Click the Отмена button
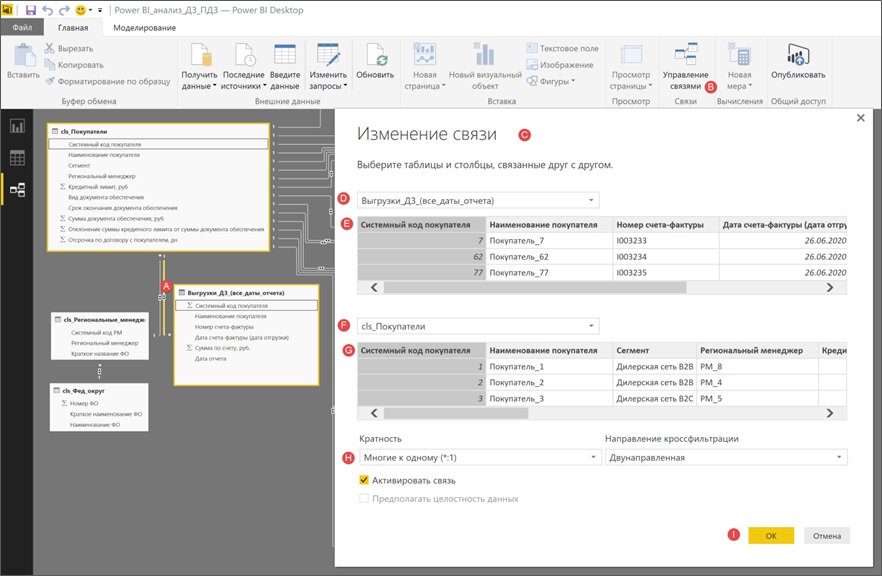Image resolution: width=882 pixels, height=576 pixels. tap(827, 536)
